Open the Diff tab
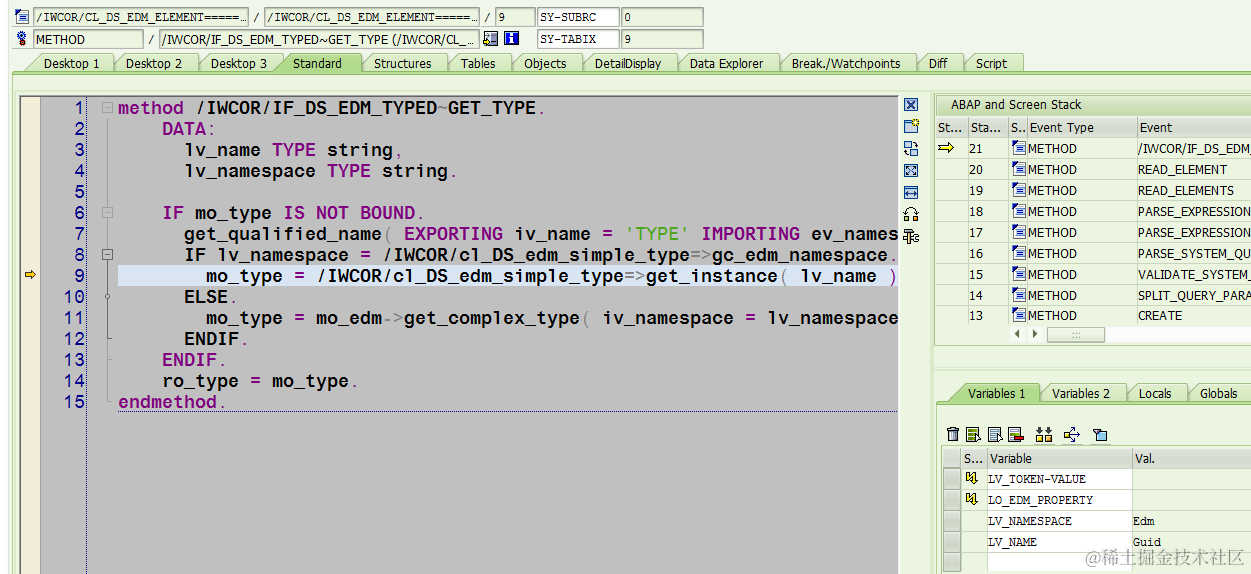This screenshot has height=574, width=1251. point(938,63)
